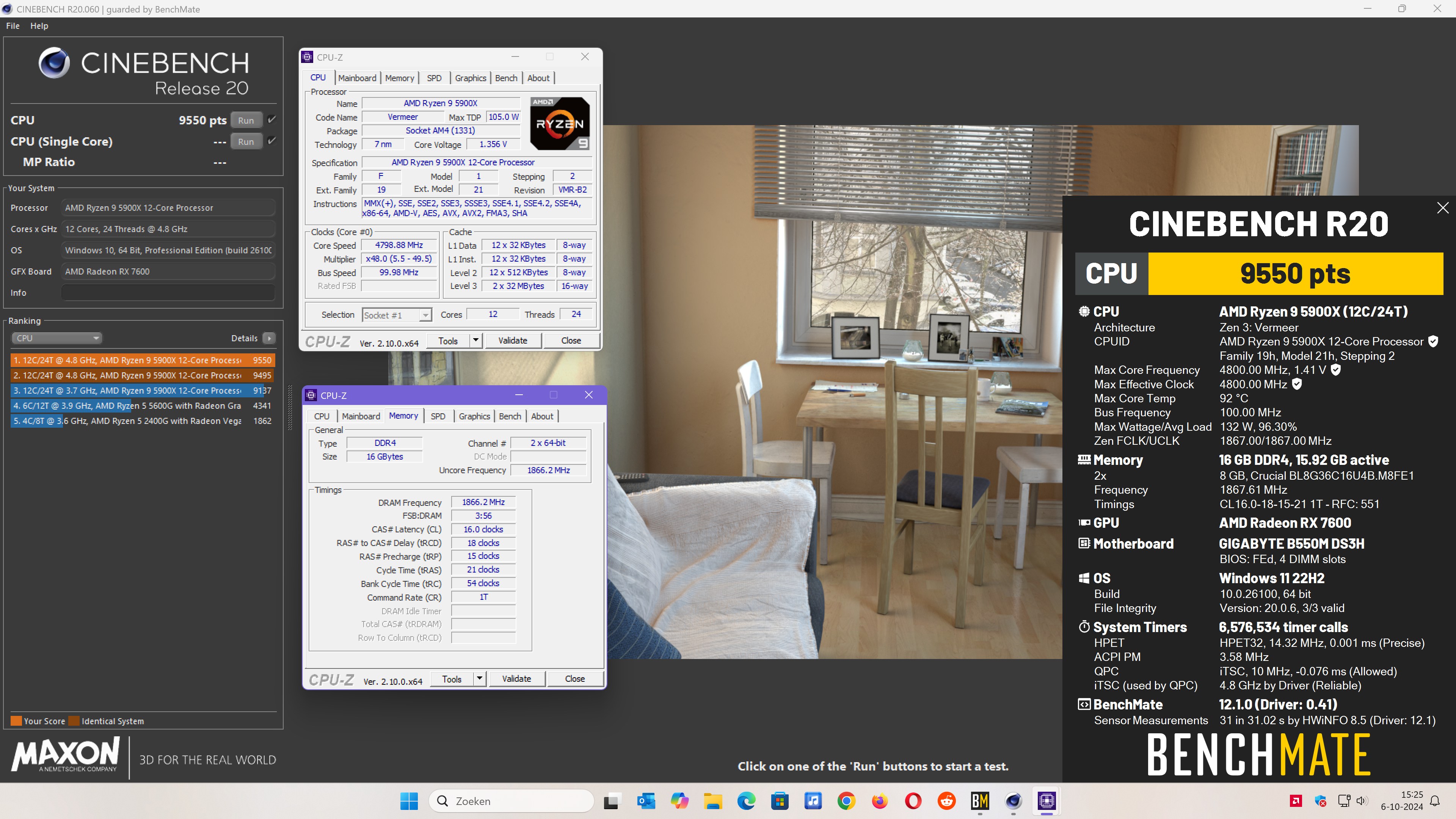Click Validate in upper CPU-Z window
The height and width of the screenshot is (819, 1456).
tap(513, 340)
